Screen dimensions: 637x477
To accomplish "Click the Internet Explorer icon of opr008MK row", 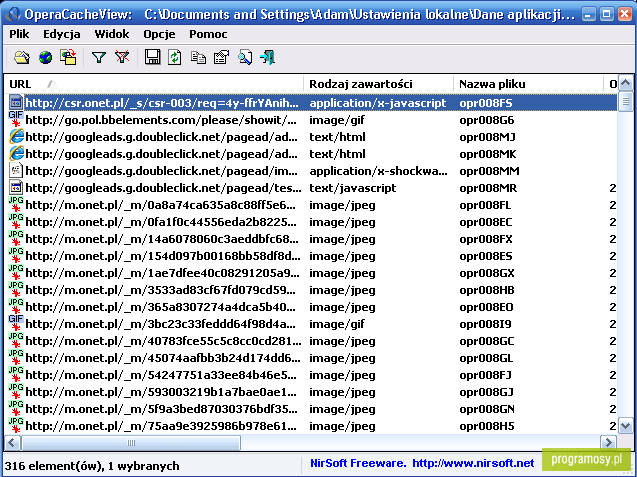I will (x=16, y=154).
